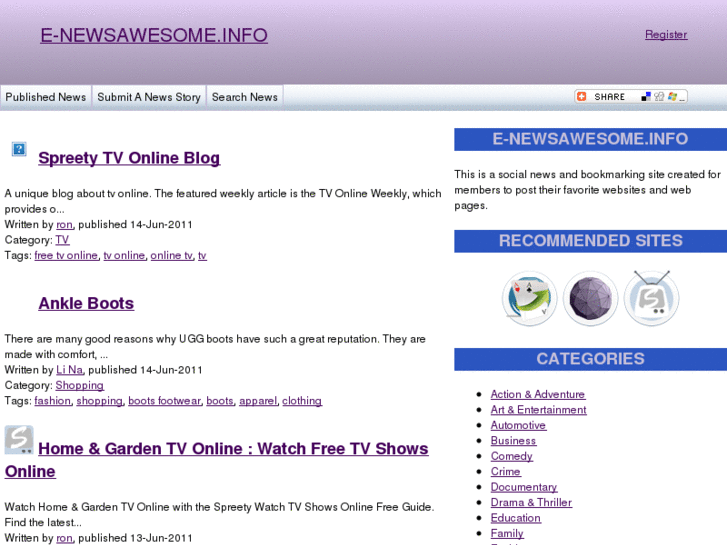The height and width of the screenshot is (545, 727).
Task: Click the Delicious bookmark icon in share bar
Action: click(x=646, y=96)
